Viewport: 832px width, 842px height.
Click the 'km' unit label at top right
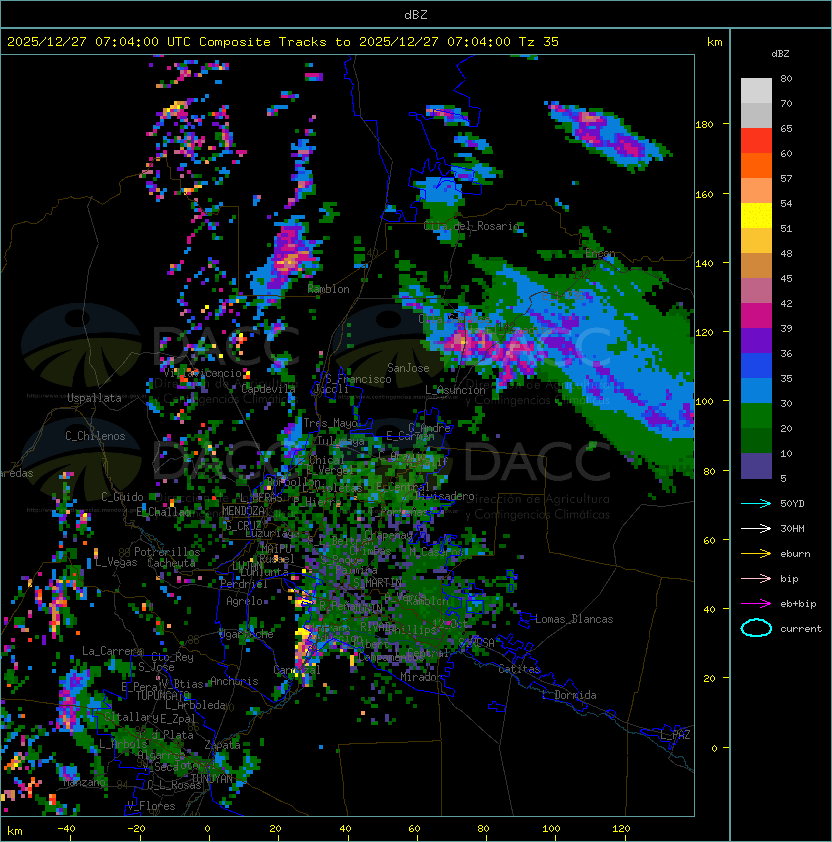(x=714, y=42)
